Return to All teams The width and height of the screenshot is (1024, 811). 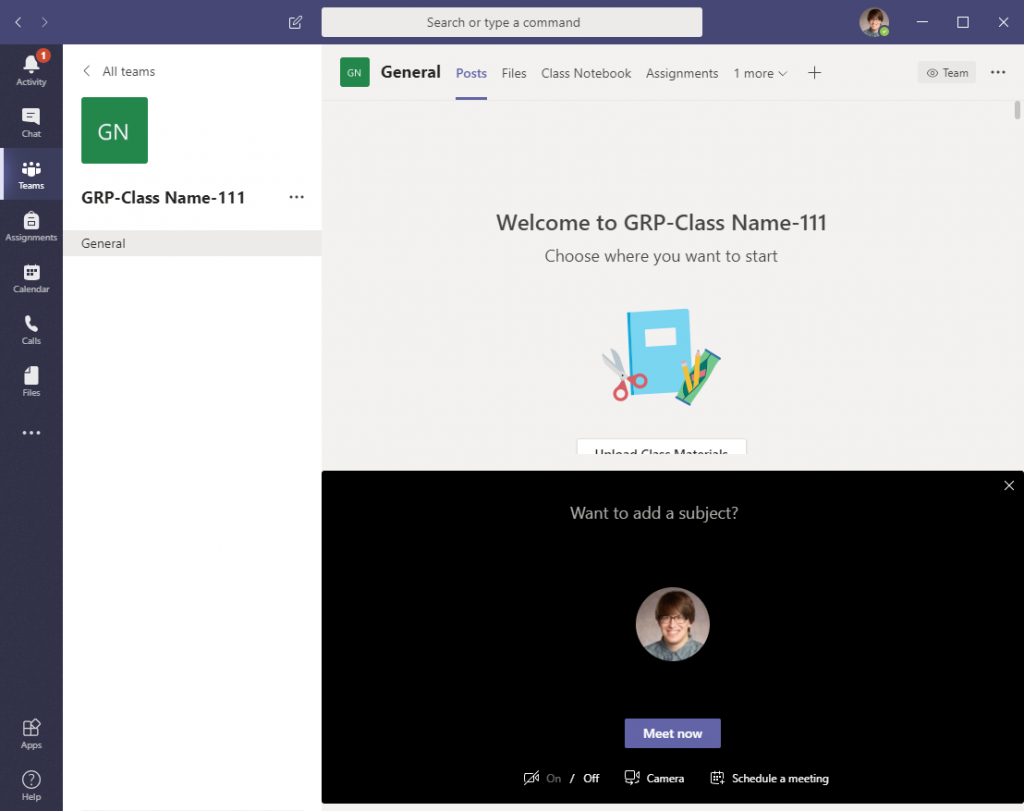(119, 71)
